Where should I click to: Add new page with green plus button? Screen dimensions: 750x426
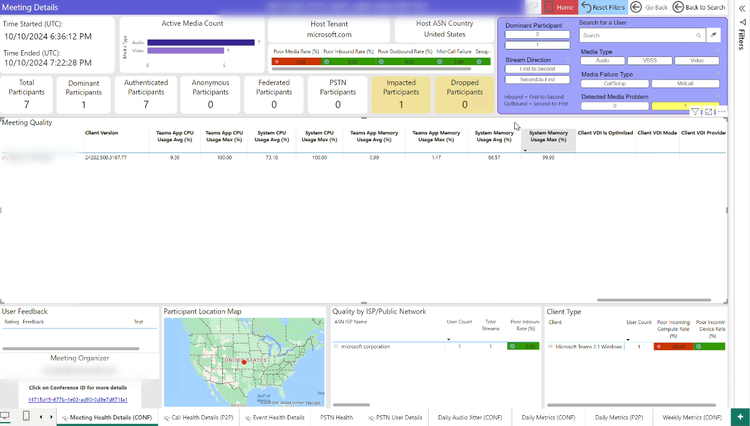738,416
